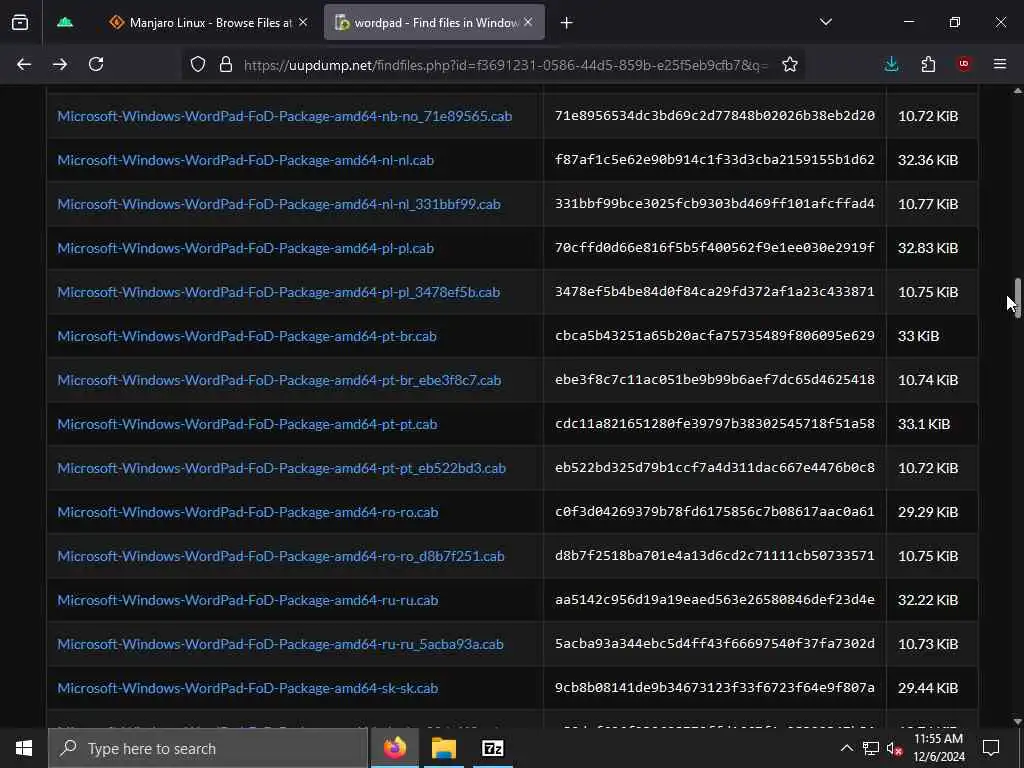Select hash starting 5acba93a344e

point(714,643)
